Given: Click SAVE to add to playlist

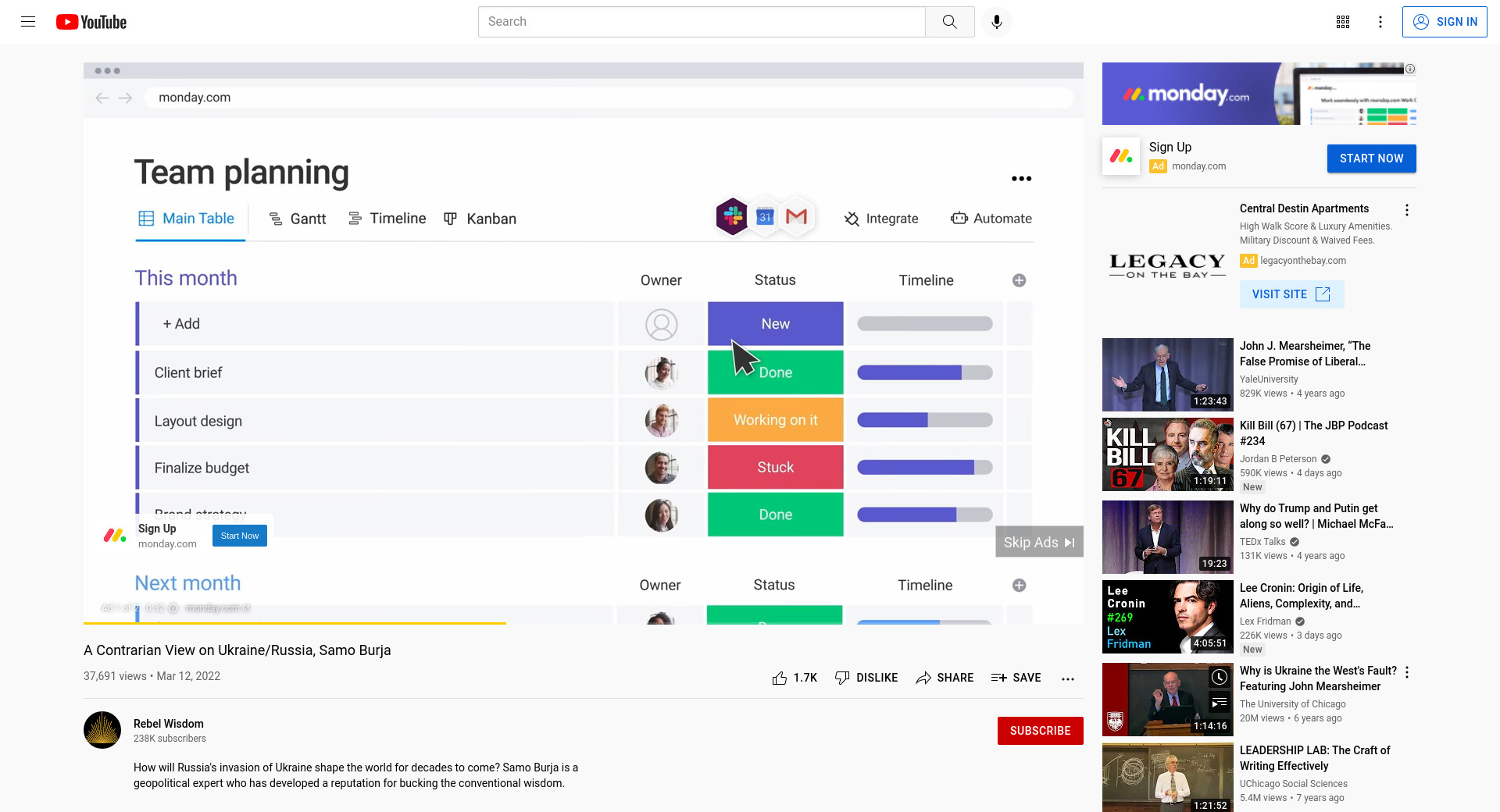Looking at the screenshot, I should [x=1016, y=678].
